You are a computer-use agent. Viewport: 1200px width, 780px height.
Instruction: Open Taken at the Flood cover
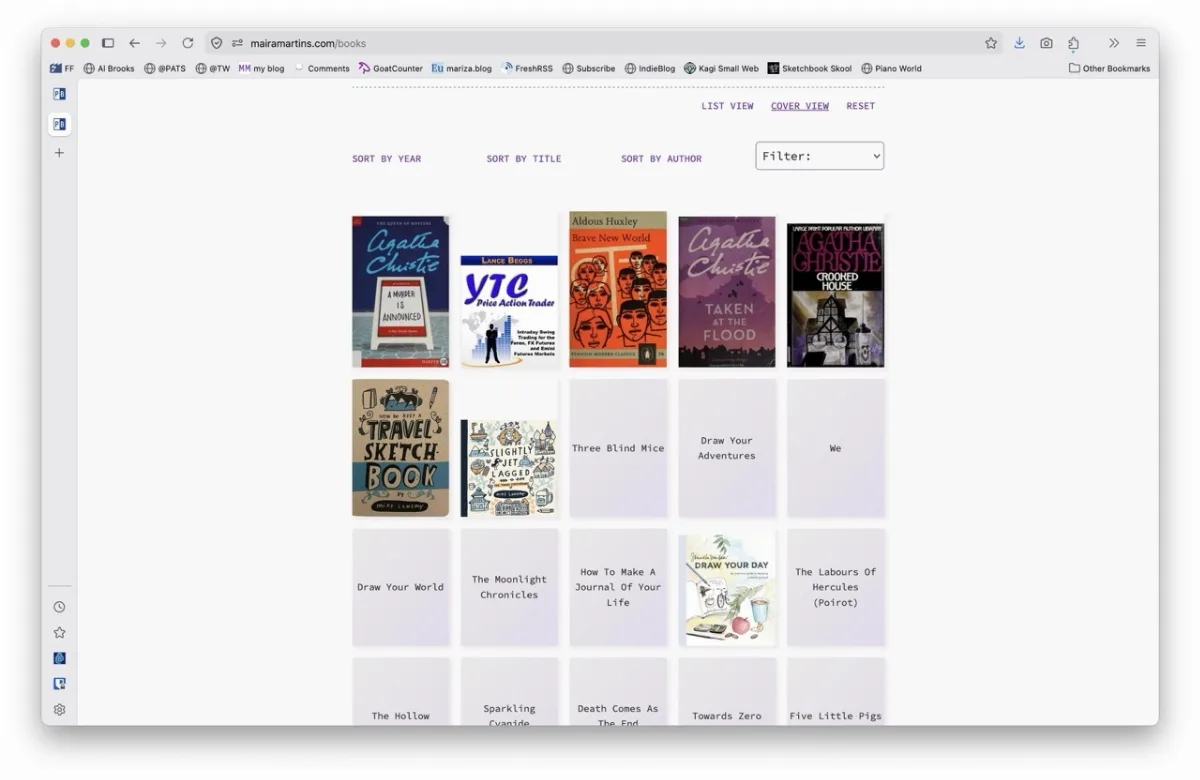(x=727, y=292)
